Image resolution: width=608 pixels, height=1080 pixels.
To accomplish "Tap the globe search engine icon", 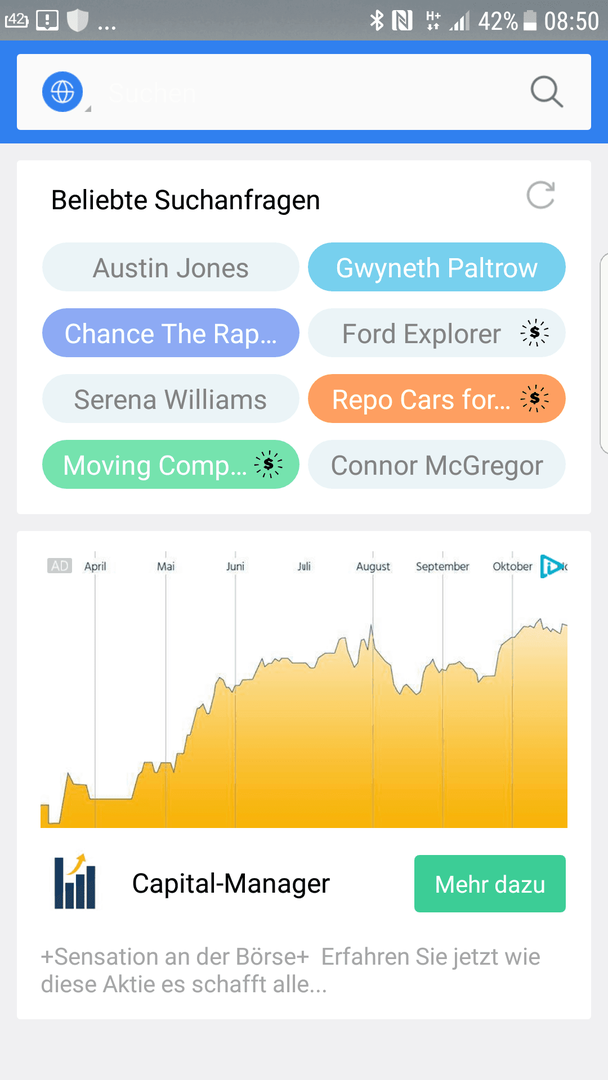I will (62, 92).
